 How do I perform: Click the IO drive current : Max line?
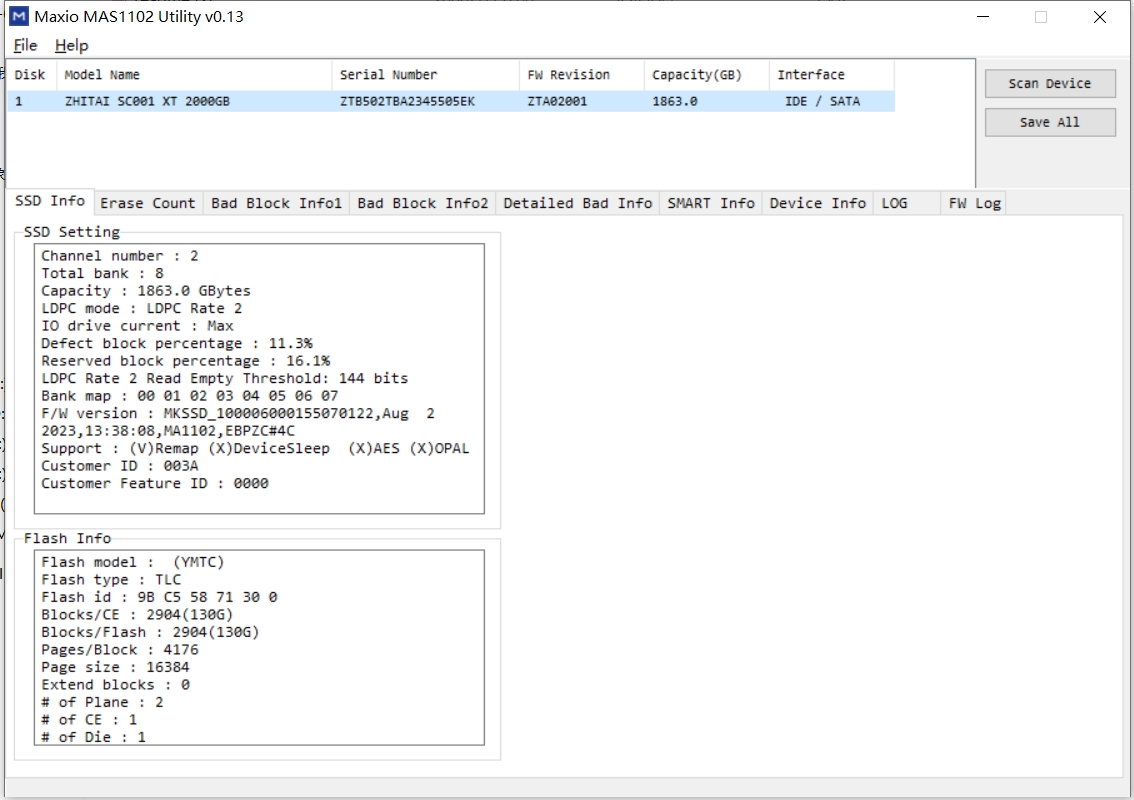[x=137, y=326]
